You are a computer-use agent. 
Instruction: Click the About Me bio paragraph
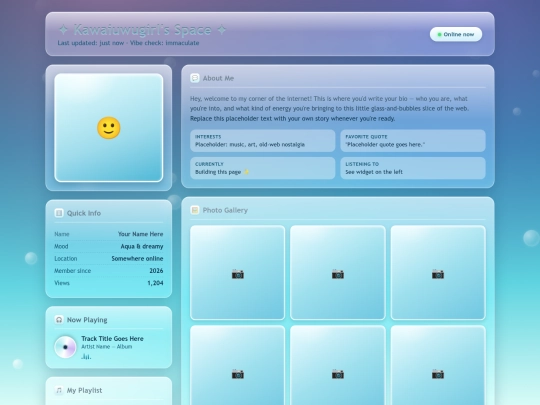pos(329,108)
